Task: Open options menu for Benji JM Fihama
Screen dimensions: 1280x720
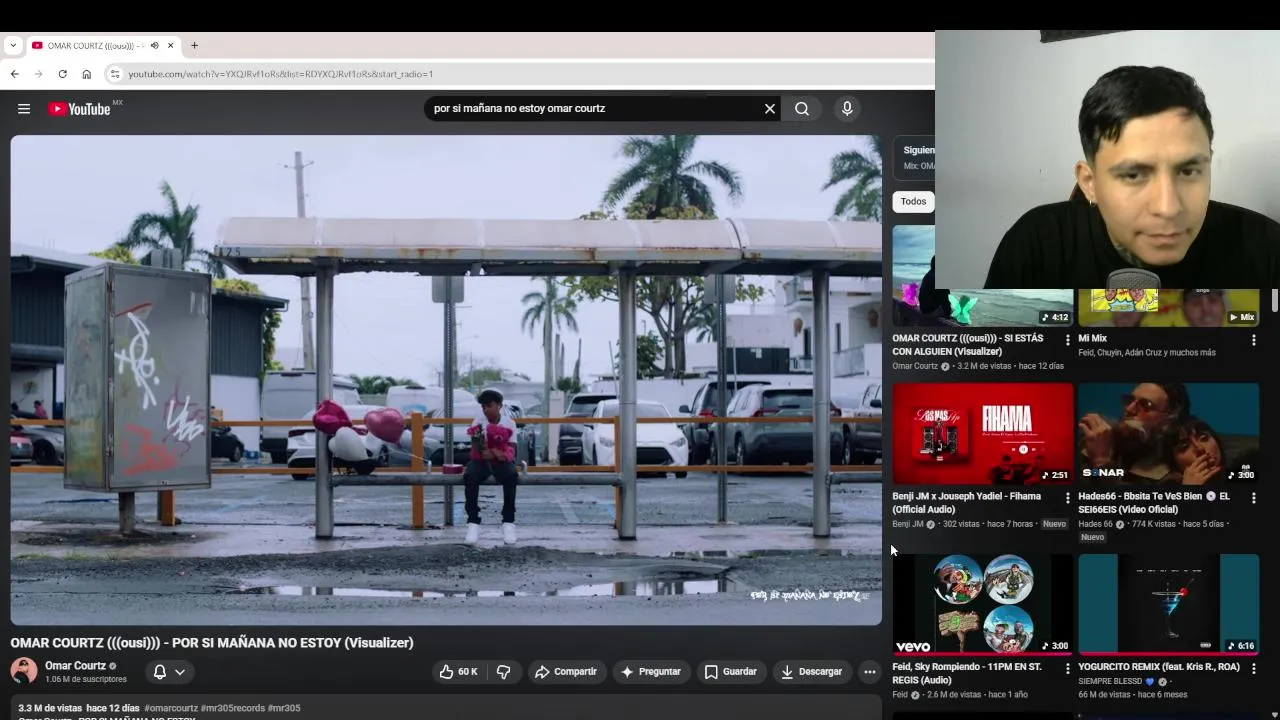Action: [x=1068, y=498]
